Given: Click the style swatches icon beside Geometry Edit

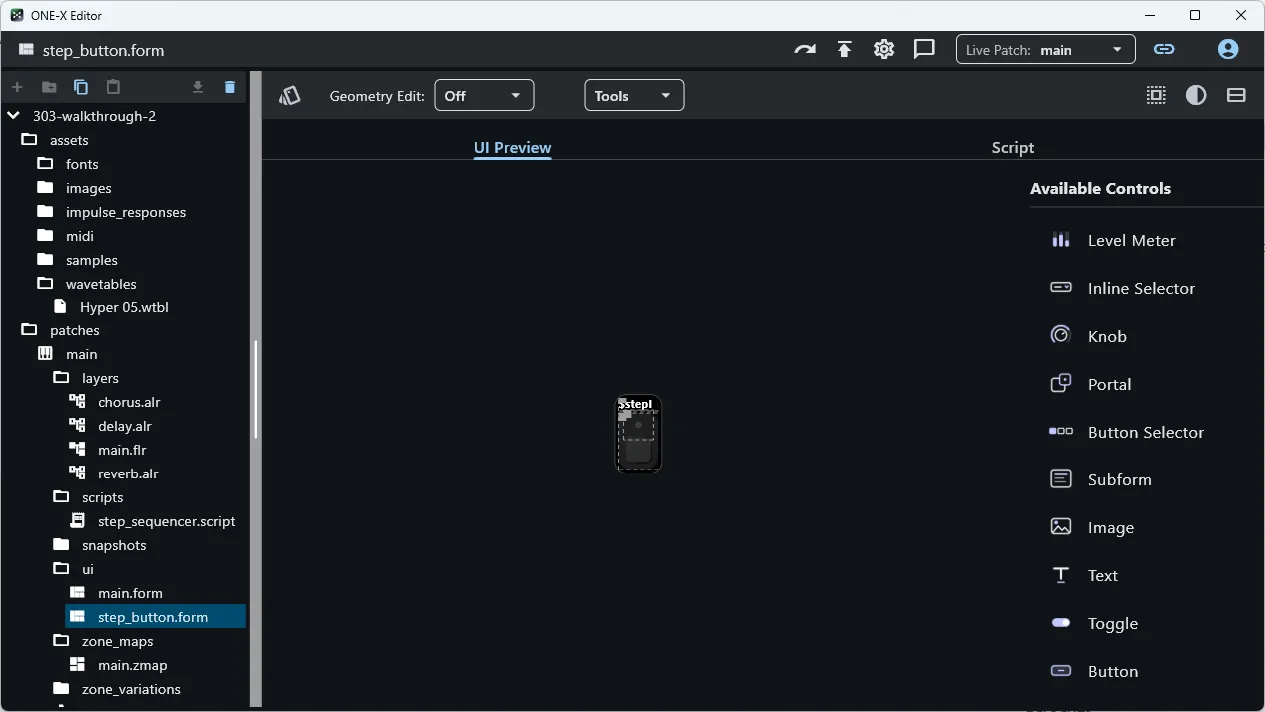Looking at the screenshot, I should [x=290, y=95].
